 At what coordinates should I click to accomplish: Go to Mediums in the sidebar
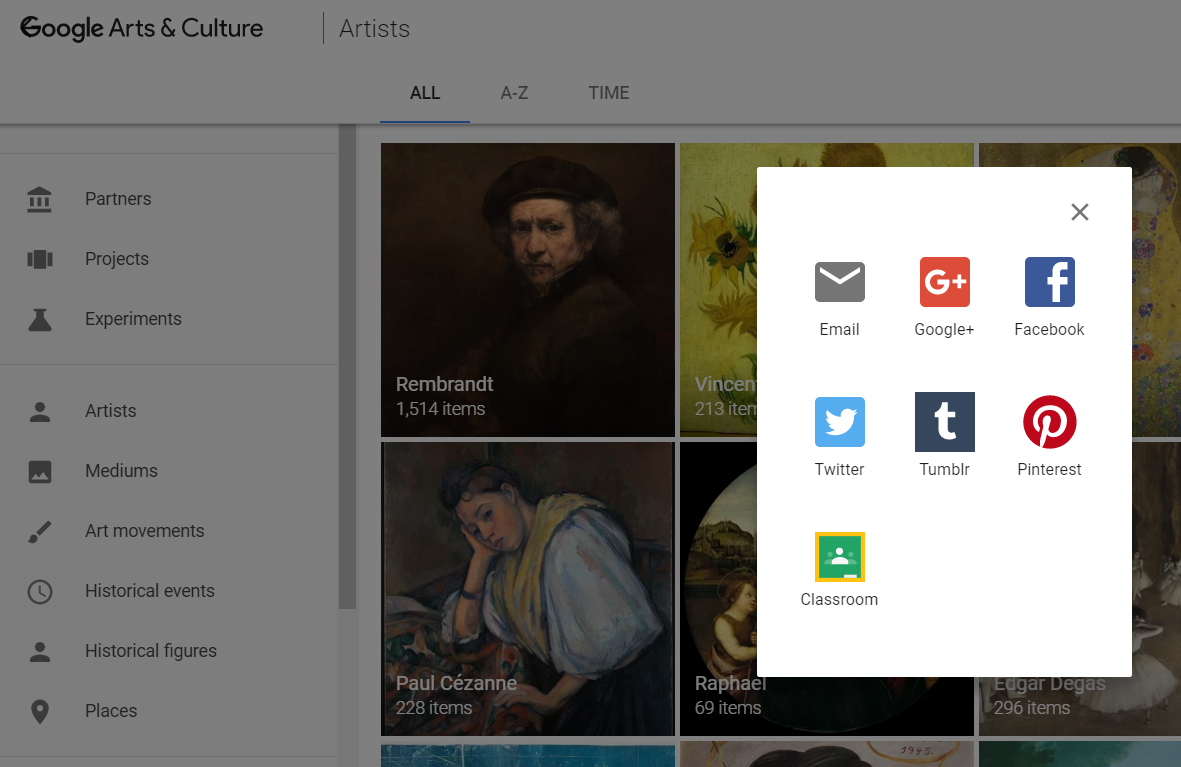121,472
